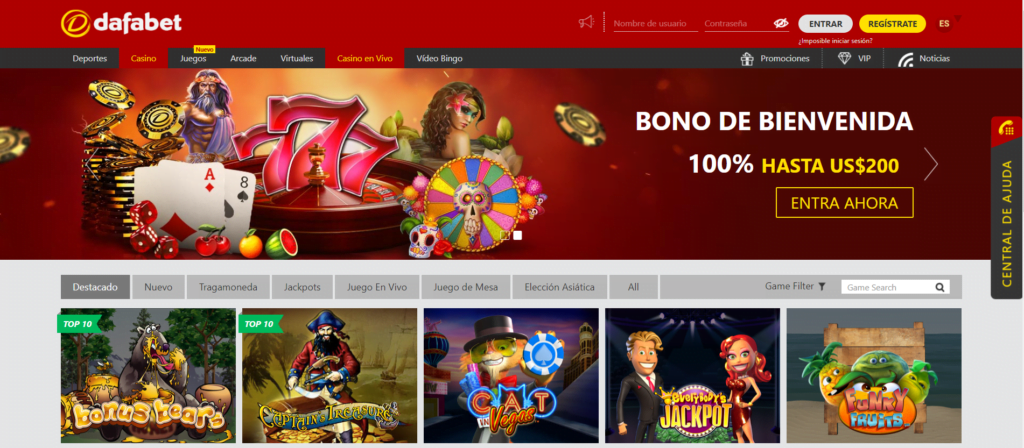The width and height of the screenshot is (1024, 448).
Task: Expand the ES language selector
Action: pyautogui.click(x=944, y=24)
